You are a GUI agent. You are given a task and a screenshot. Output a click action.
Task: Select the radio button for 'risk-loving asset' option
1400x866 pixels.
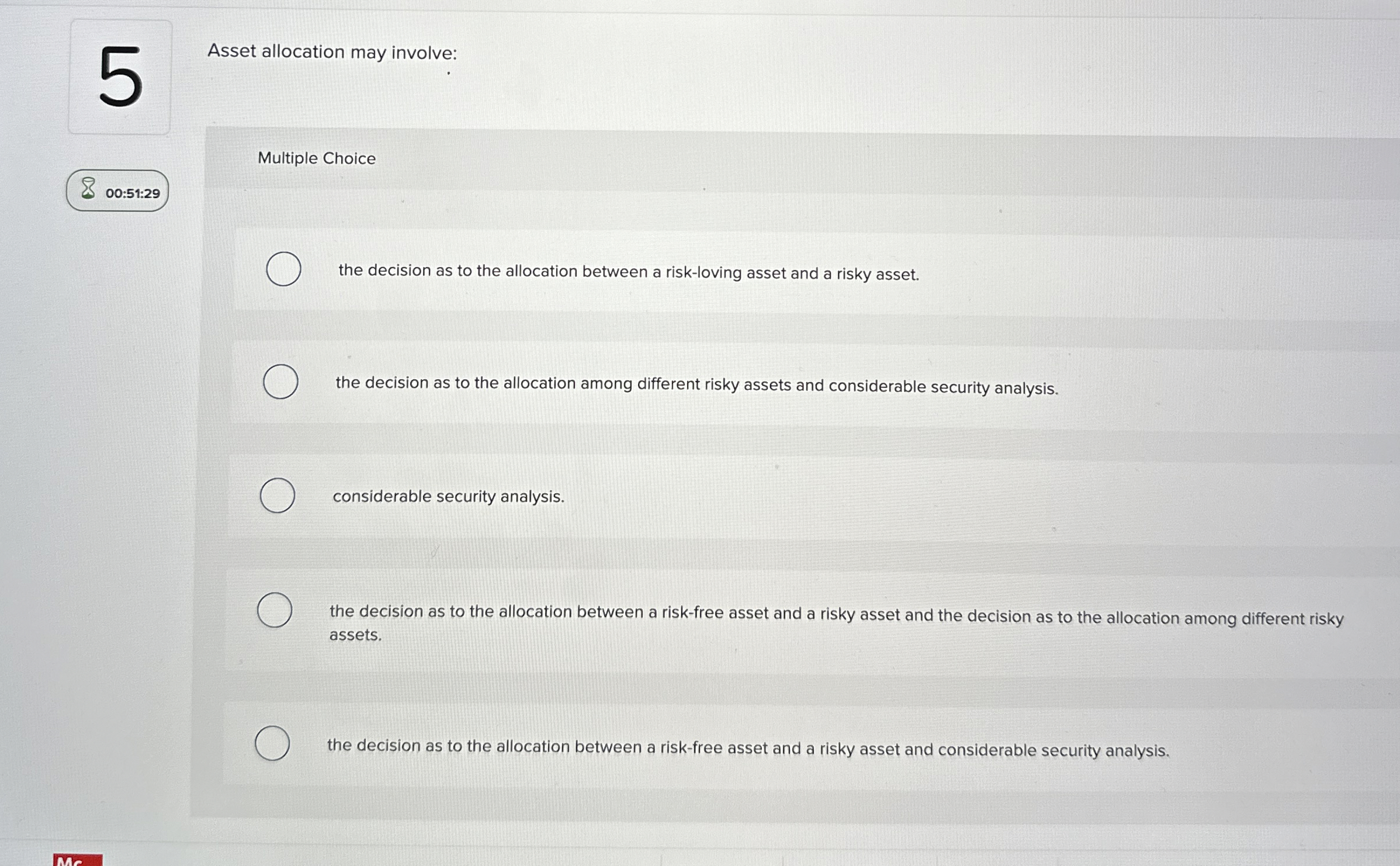(283, 269)
